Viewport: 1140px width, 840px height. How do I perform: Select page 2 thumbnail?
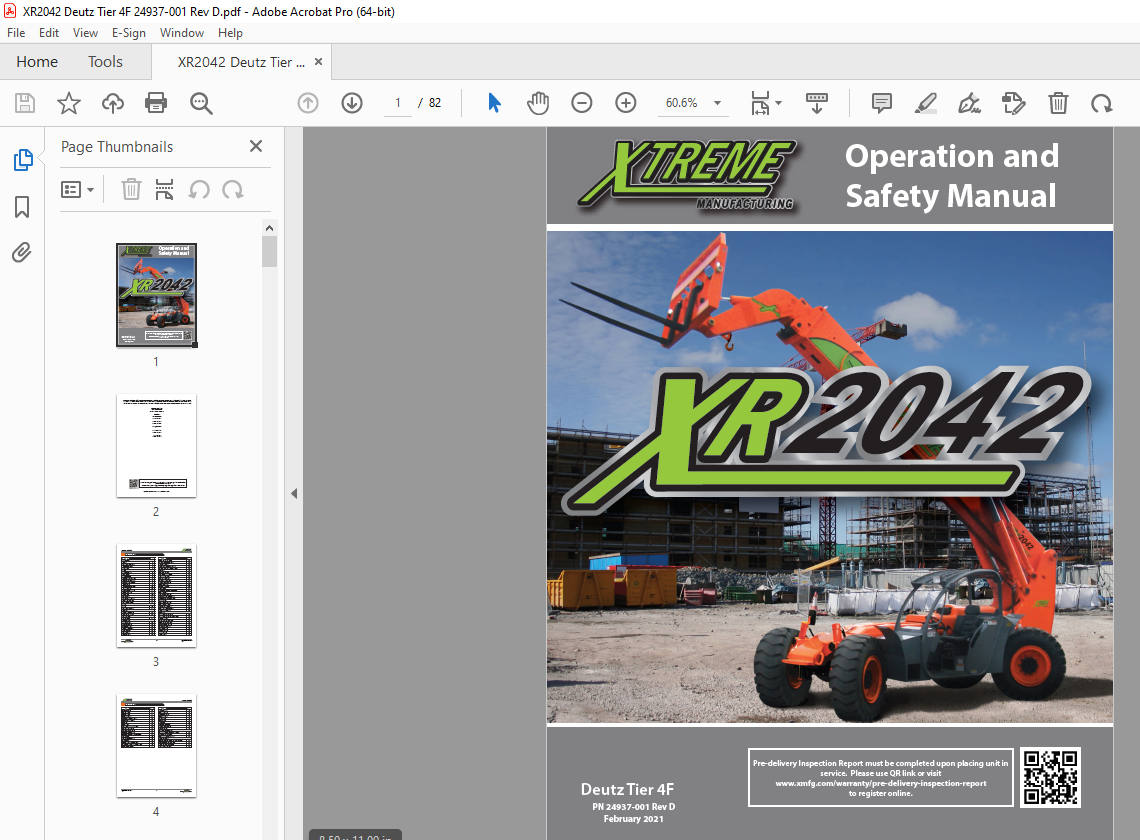(156, 446)
